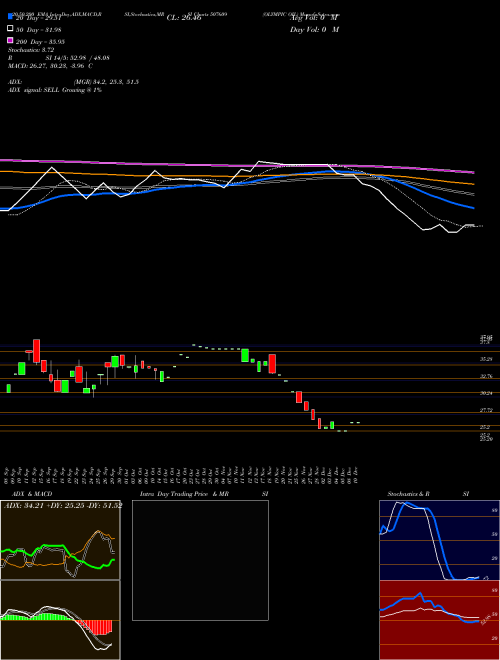Screen dimensions: 500x660
Task: Select the '50 Day - 31.98' legend text
Action: (x=39, y=29)
